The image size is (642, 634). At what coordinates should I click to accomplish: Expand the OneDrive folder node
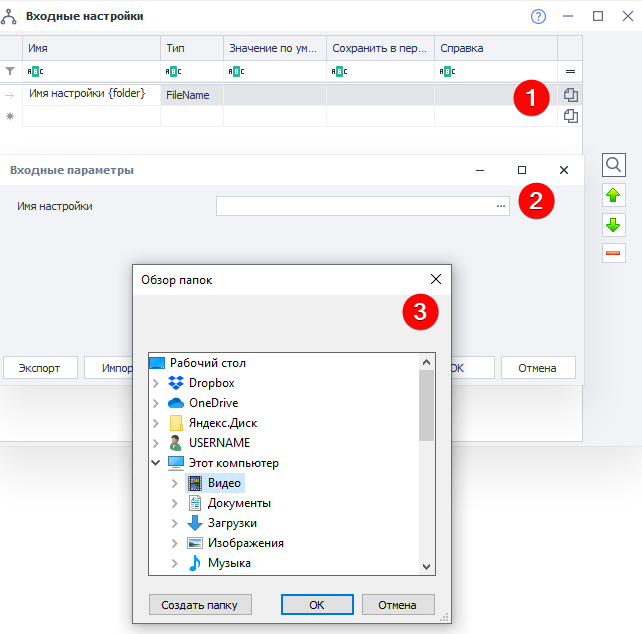tap(155, 403)
